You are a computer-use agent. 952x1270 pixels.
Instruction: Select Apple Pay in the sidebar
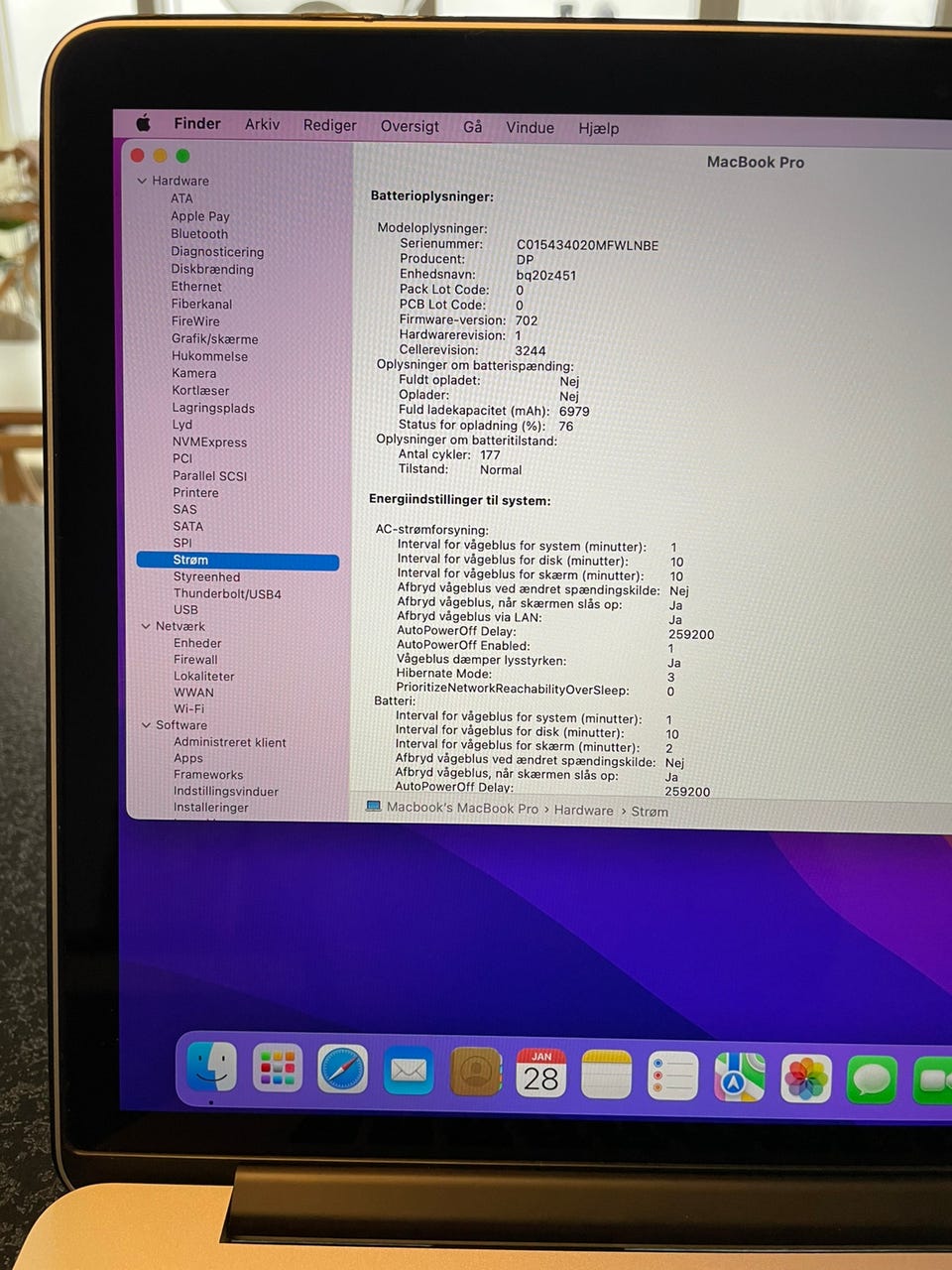pos(199,216)
